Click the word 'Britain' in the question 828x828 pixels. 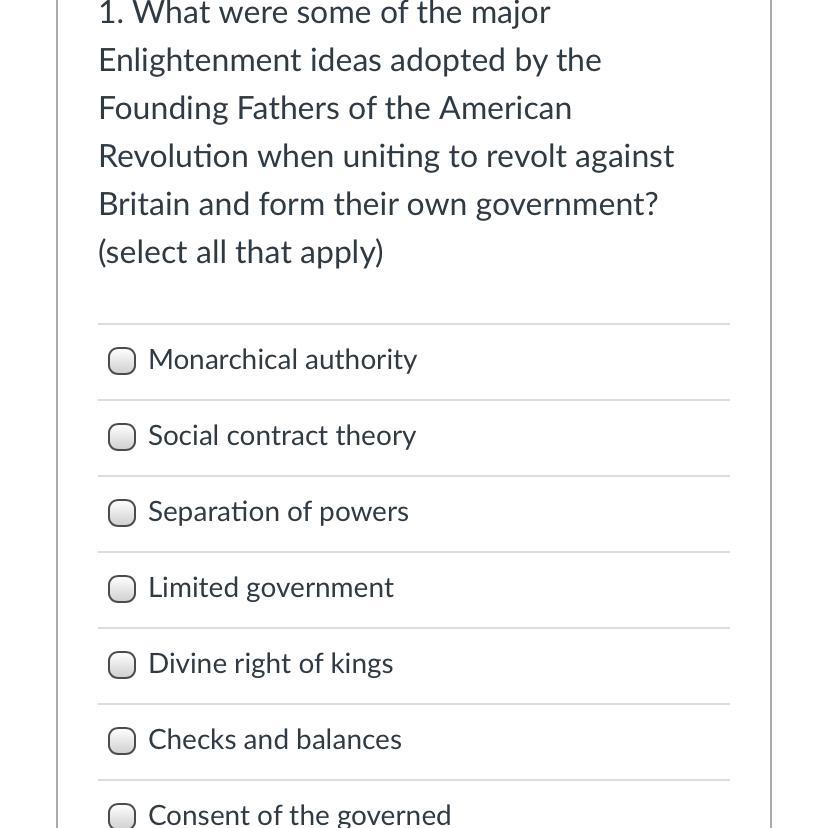tap(144, 204)
